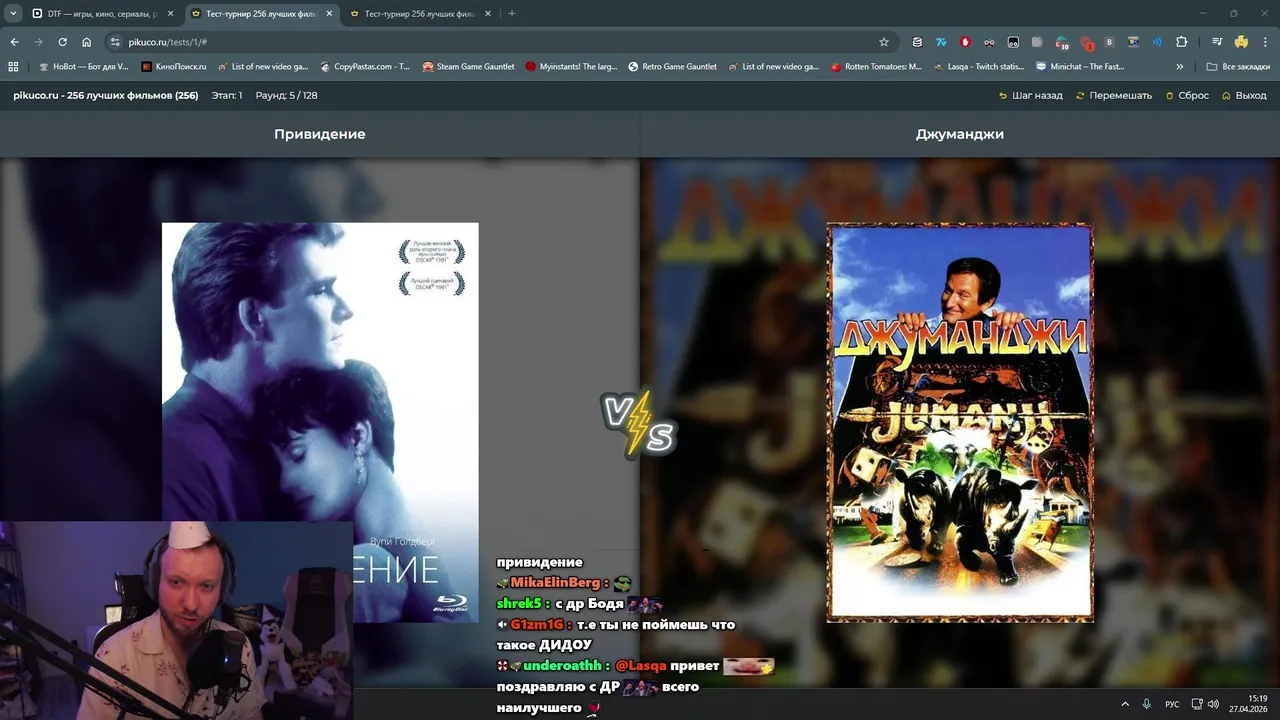Open the network tray icon
Image resolution: width=1280 pixels, height=720 pixels.
(x=1198, y=704)
